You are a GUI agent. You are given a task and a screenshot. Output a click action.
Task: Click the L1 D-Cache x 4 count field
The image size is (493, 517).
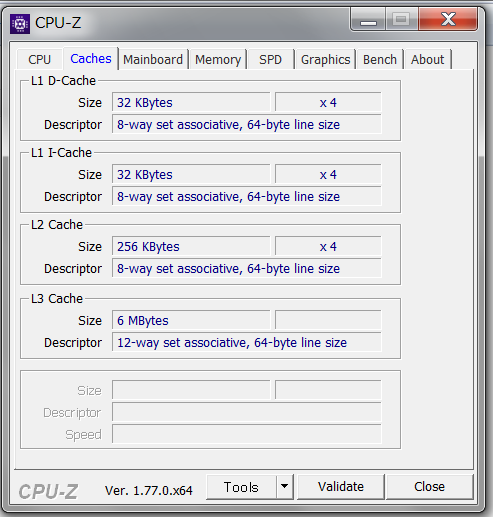click(x=328, y=102)
